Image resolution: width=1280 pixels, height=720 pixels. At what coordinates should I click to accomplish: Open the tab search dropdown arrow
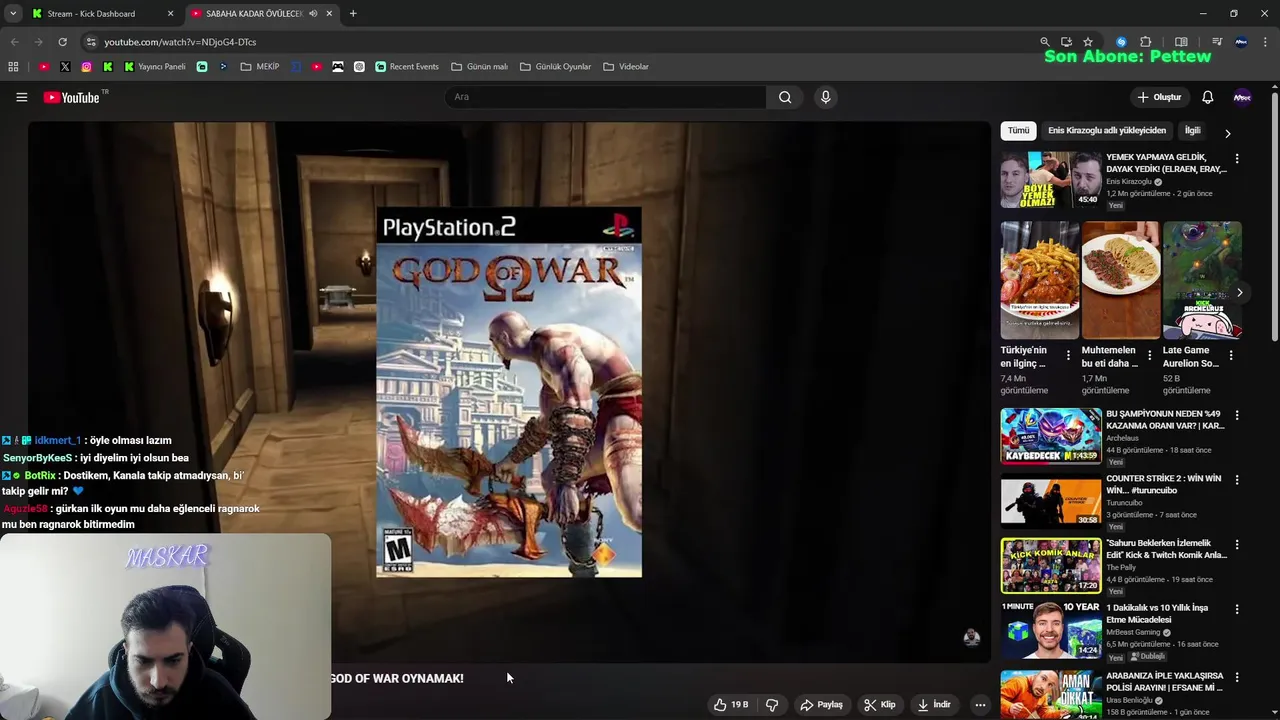(13, 13)
